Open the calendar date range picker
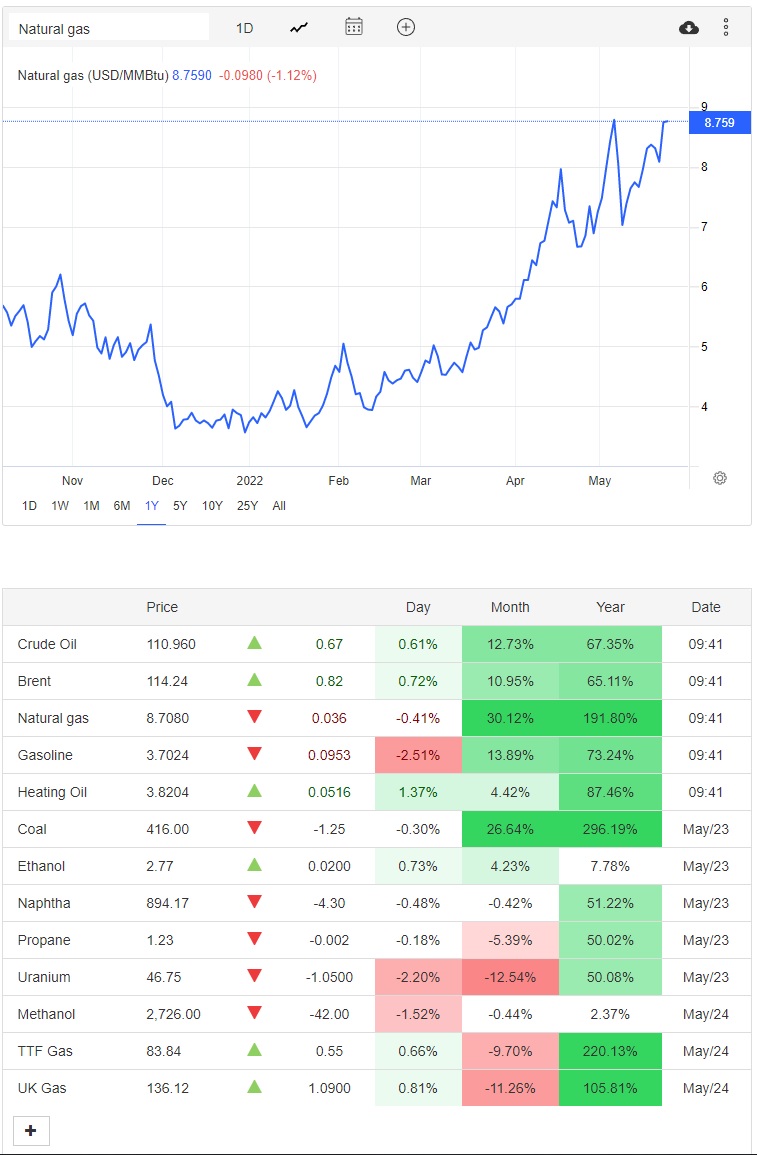This screenshot has height=1155, width=757. click(353, 27)
